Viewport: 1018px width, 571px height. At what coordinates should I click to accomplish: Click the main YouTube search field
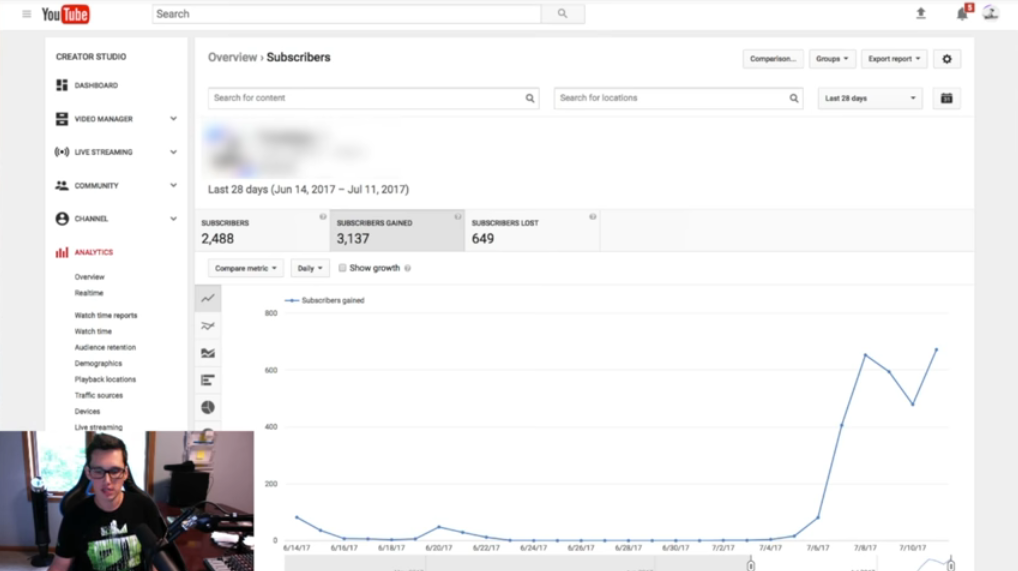coord(346,14)
